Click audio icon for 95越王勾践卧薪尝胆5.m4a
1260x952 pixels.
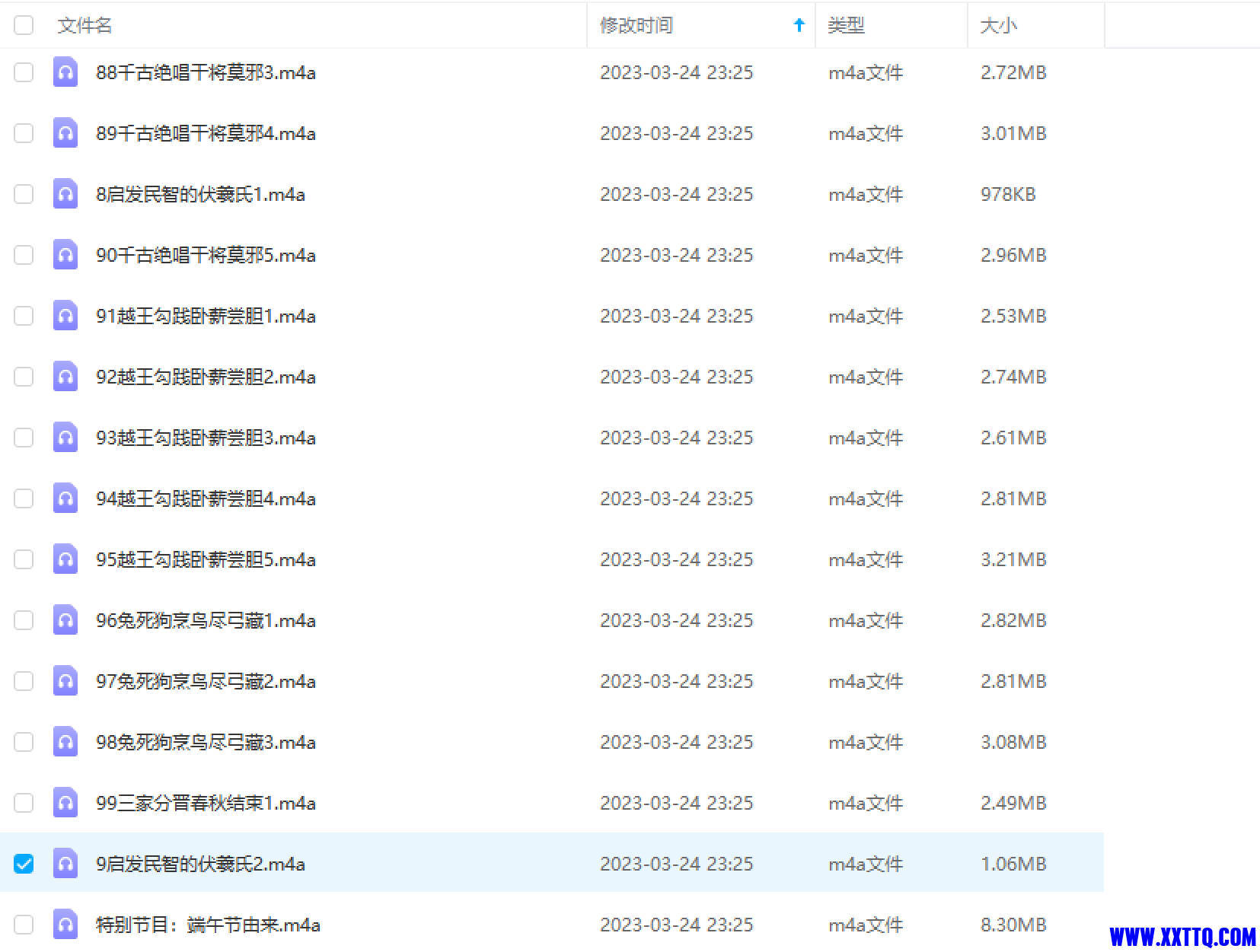click(x=65, y=559)
